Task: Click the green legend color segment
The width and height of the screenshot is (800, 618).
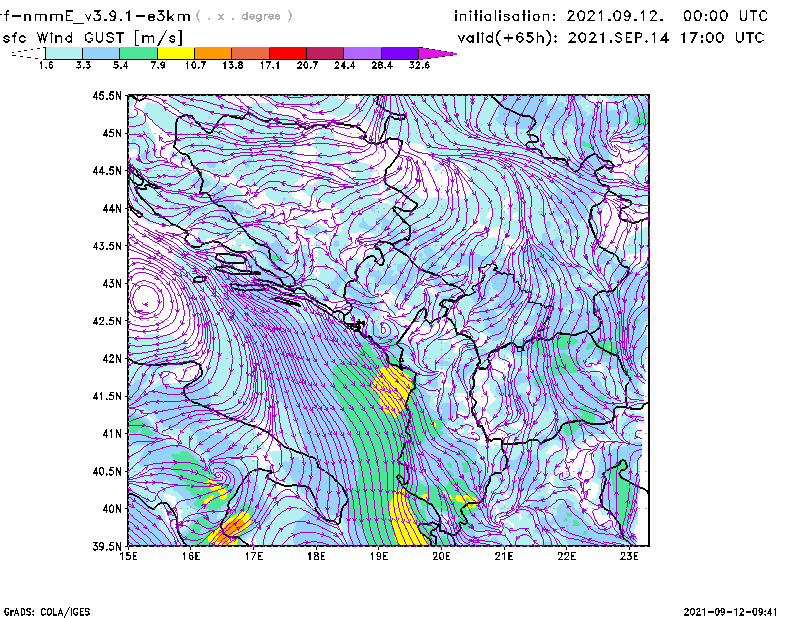Action: click(138, 53)
